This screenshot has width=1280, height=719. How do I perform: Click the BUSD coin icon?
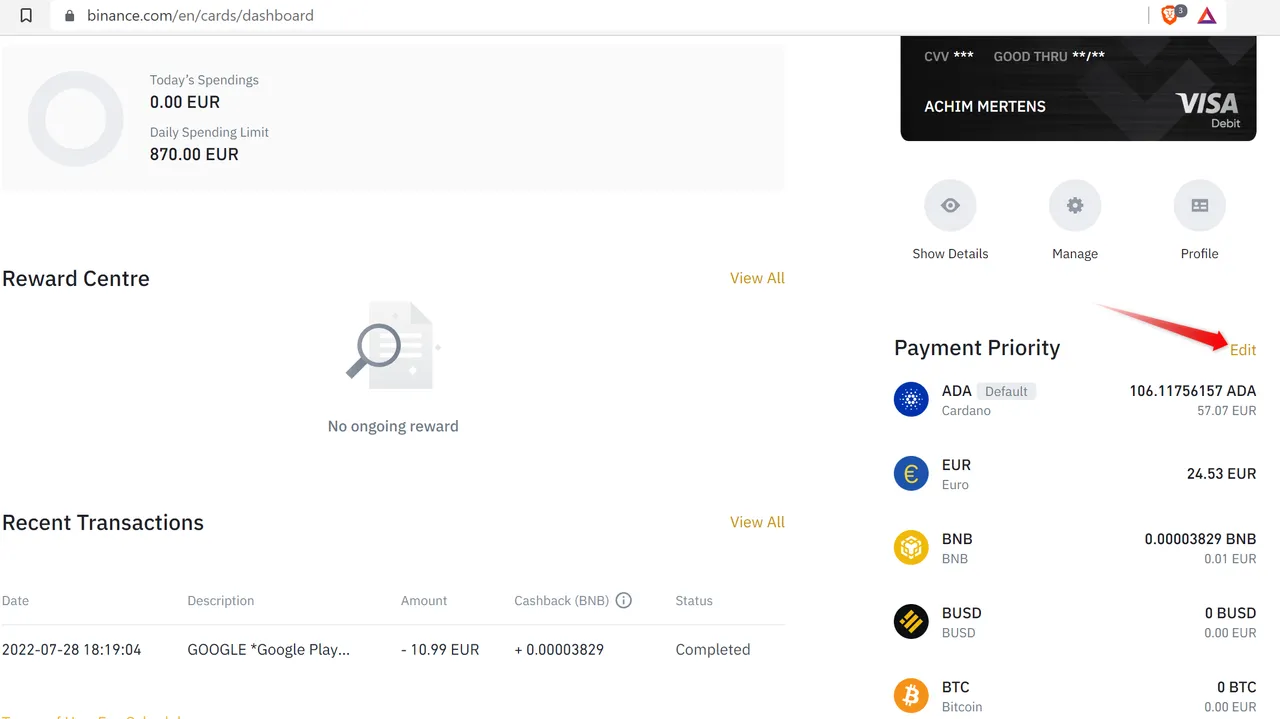tap(911, 621)
